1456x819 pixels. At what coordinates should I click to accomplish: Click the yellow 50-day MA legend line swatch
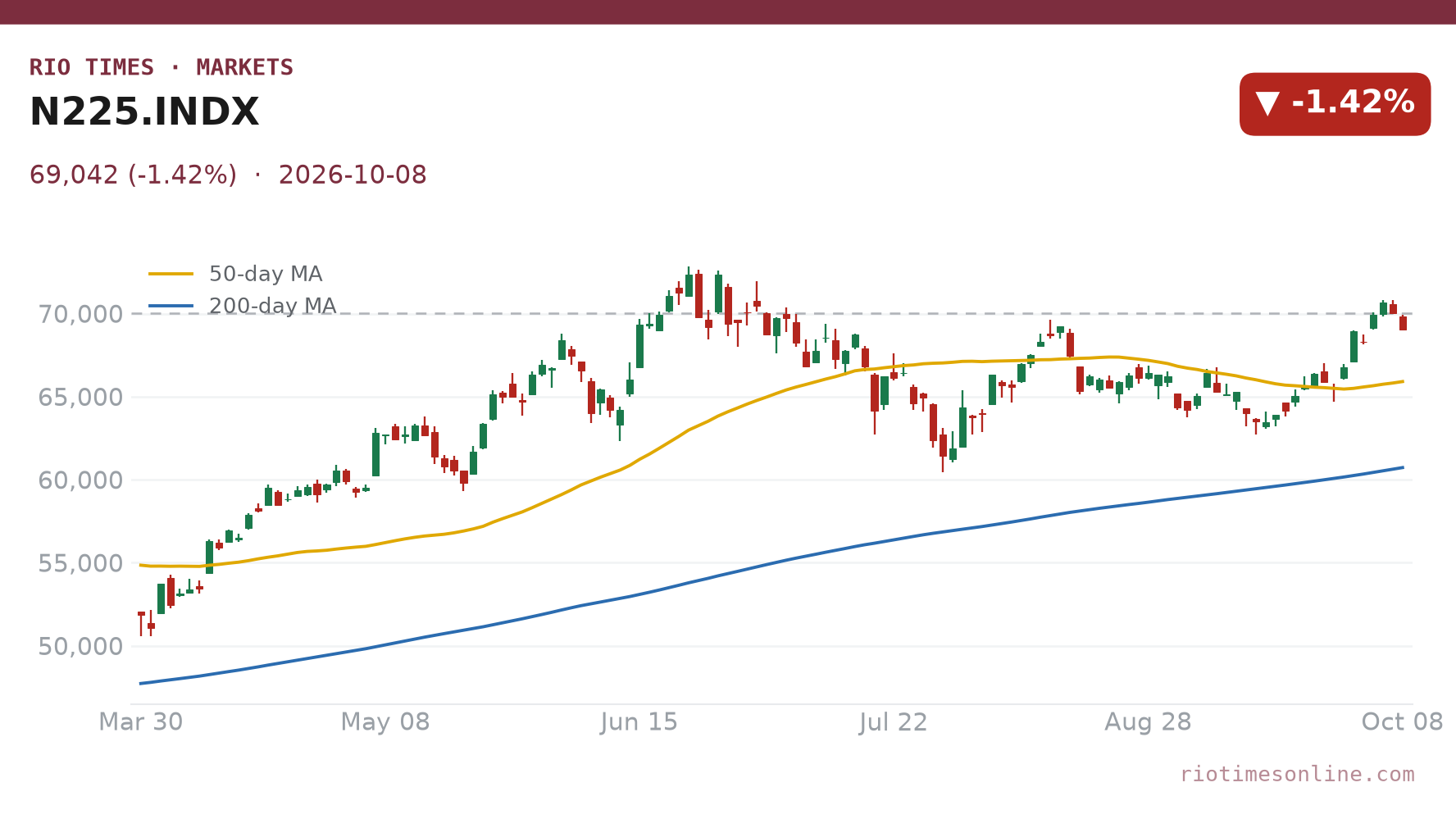[x=171, y=274]
